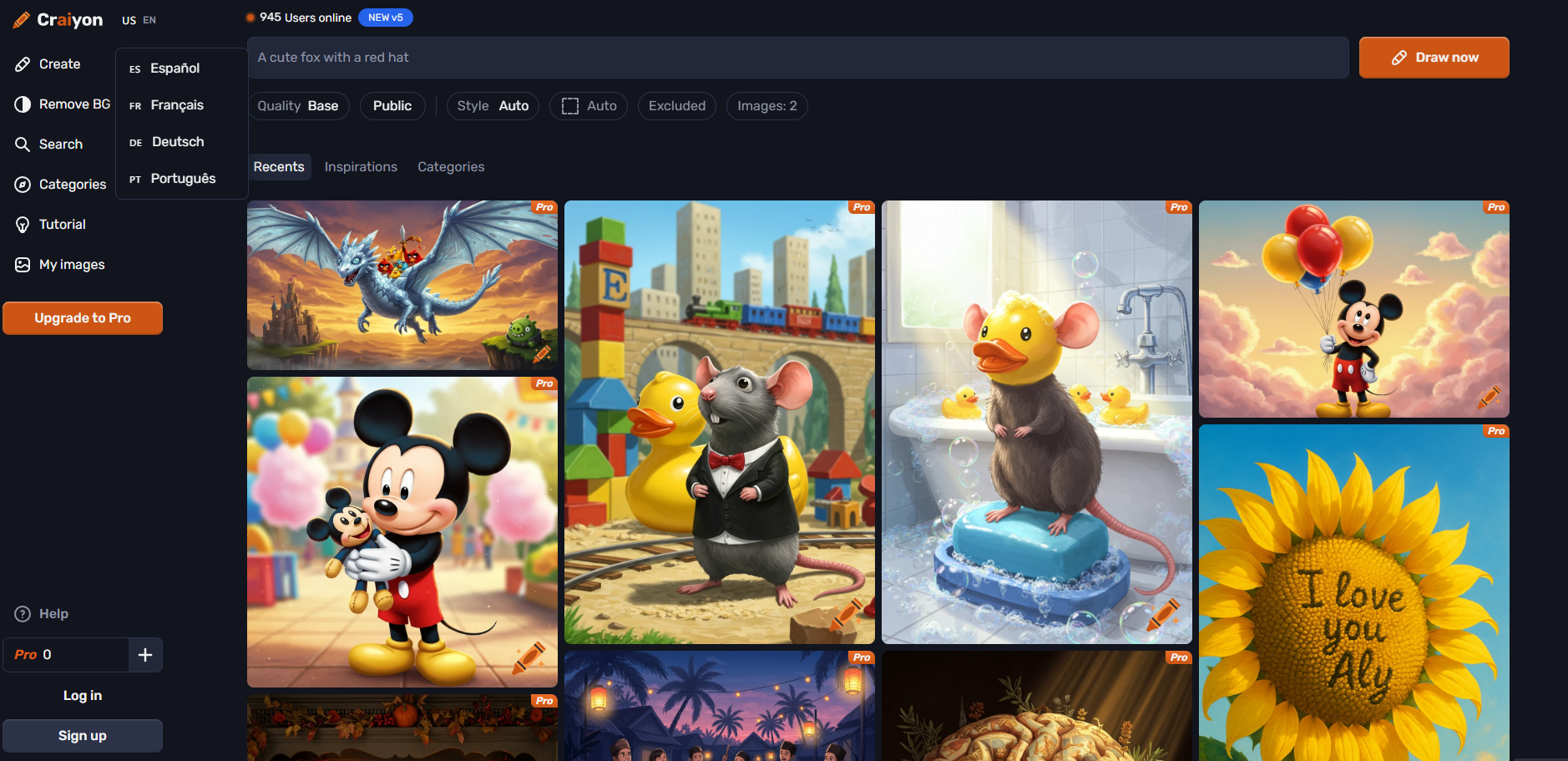Click the 945 Users online text

[306, 18]
